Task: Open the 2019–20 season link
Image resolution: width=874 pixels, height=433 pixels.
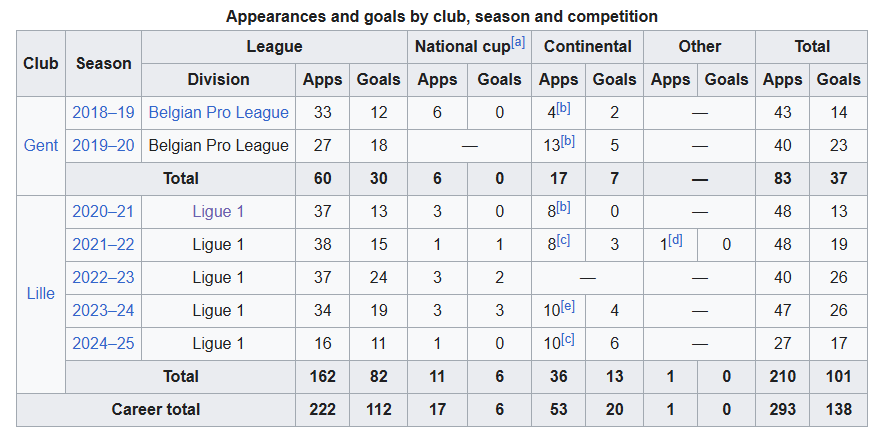Action: tap(103, 145)
